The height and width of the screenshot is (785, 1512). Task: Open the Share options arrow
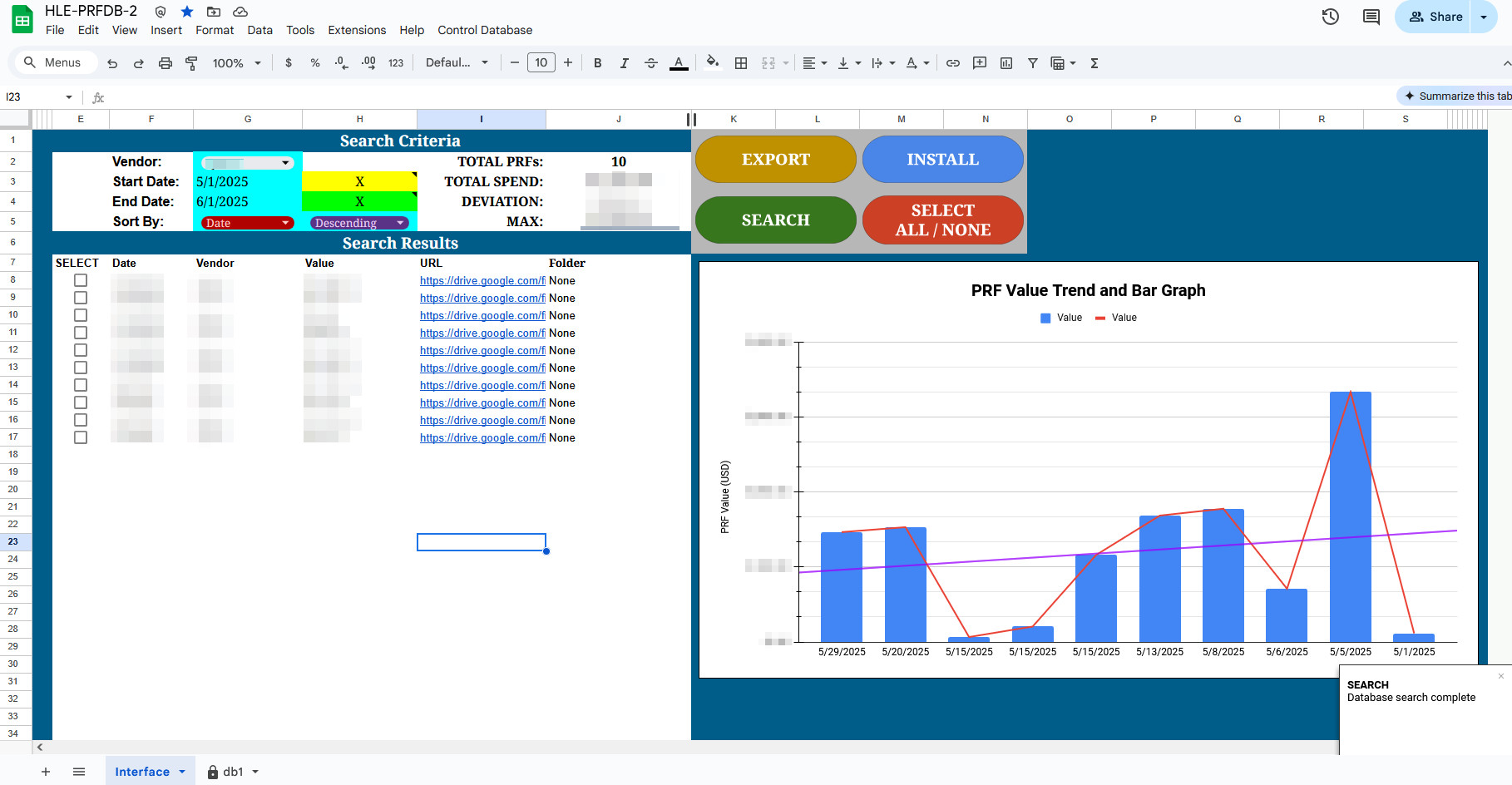(x=1484, y=17)
